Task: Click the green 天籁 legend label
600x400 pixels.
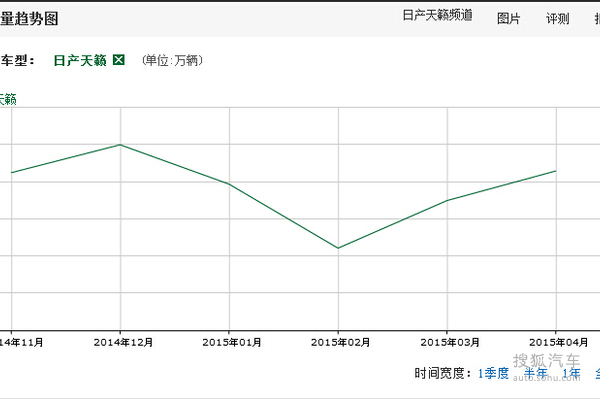Action: [8, 98]
